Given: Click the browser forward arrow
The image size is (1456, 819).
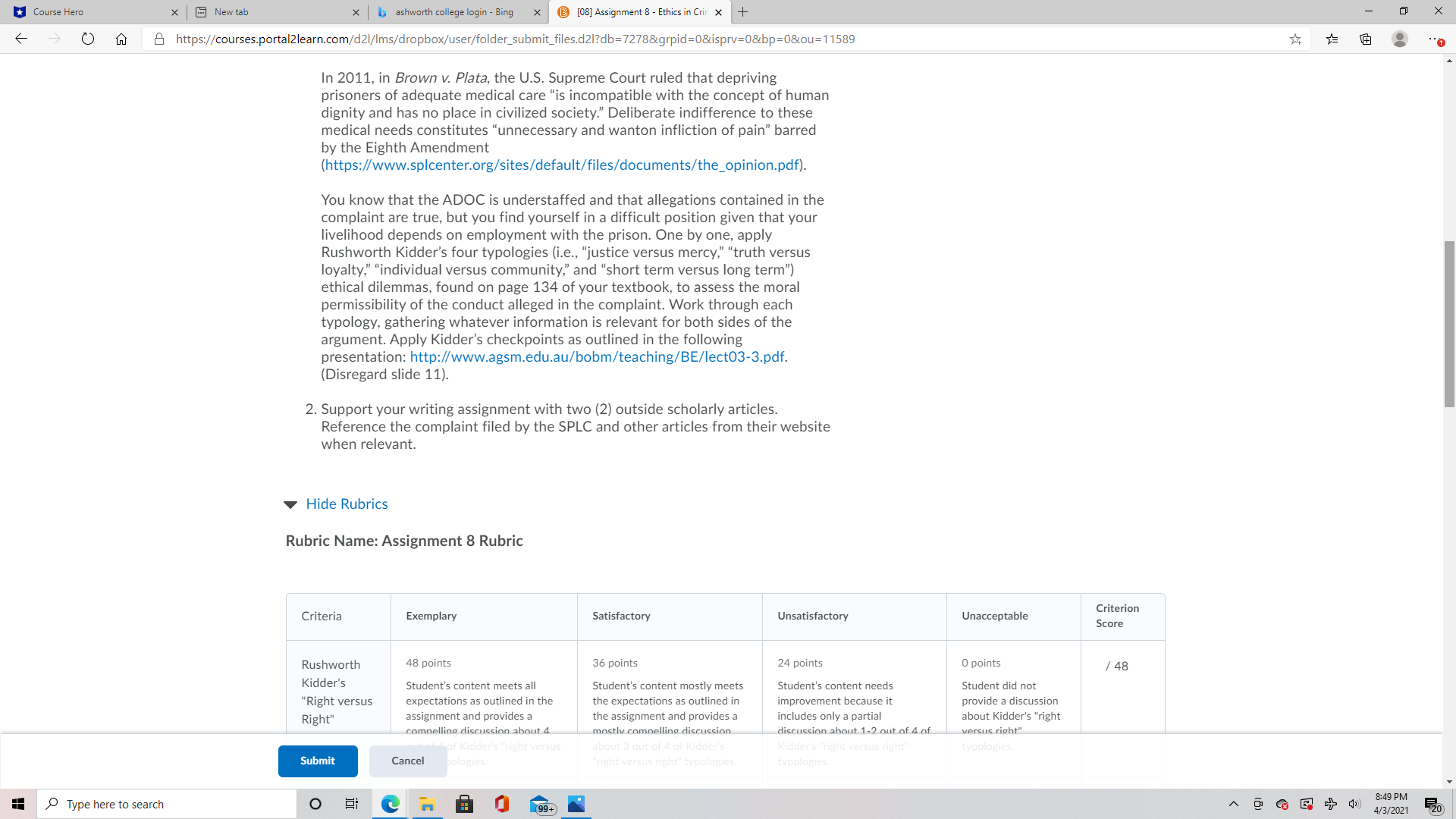Looking at the screenshot, I should (55, 39).
